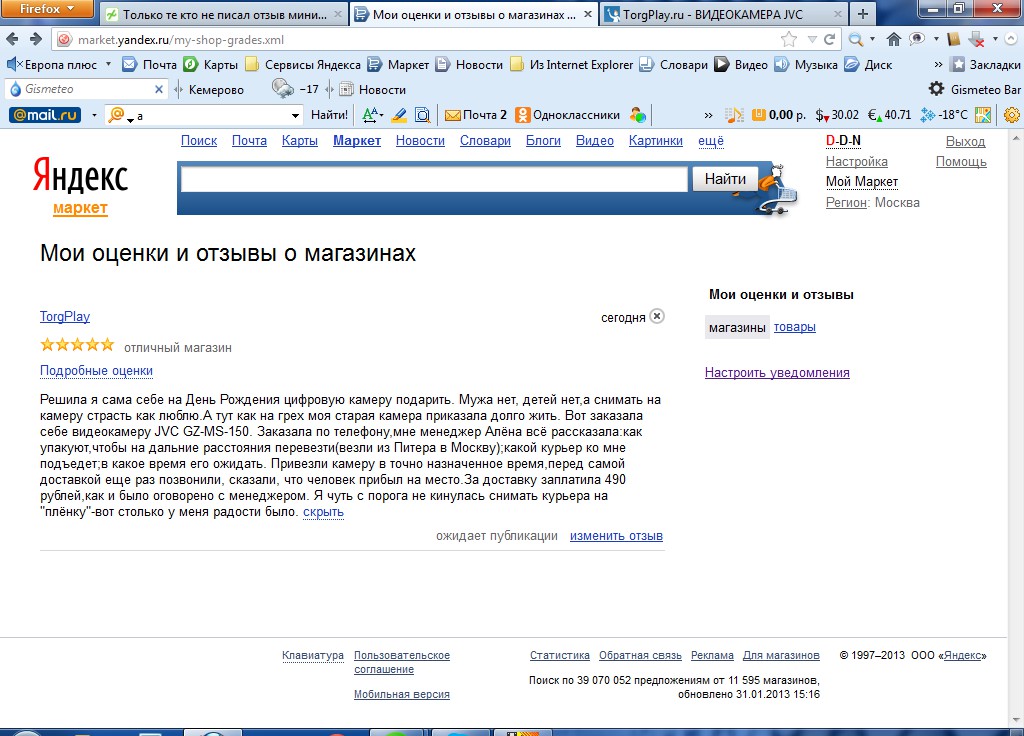Open the URL history dropdown arrow

[812, 39]
